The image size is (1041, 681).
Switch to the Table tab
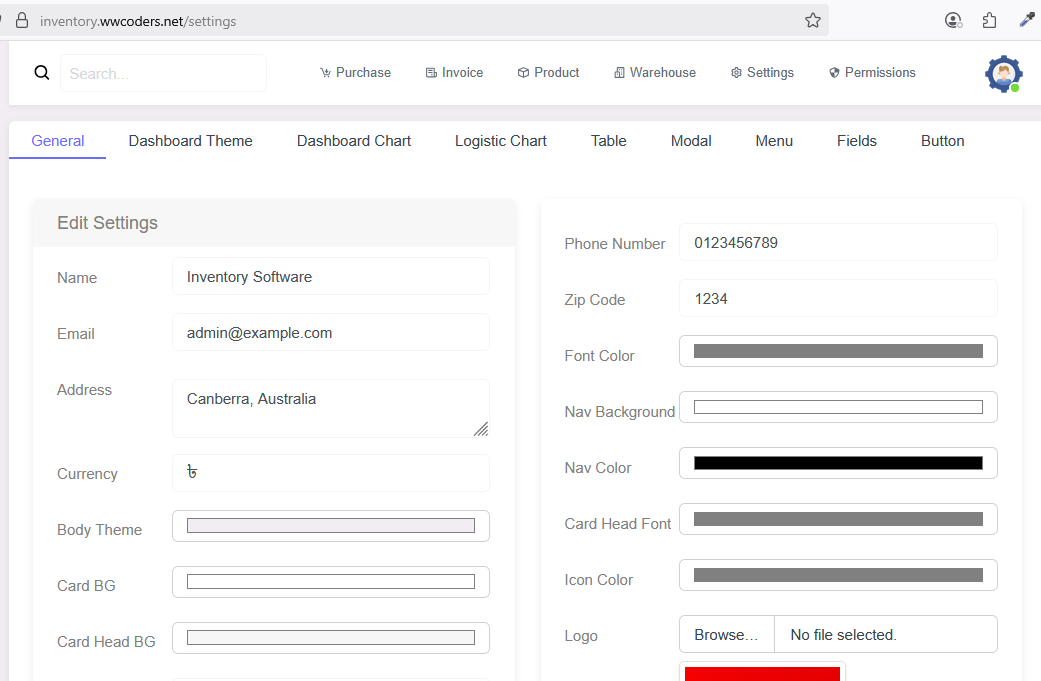click(609, 141)
